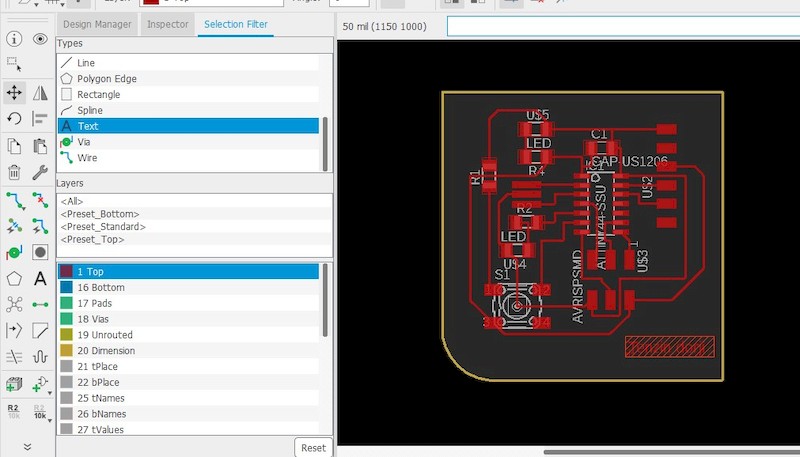
Task: Select layer 19 Unrouted
Action: coord(188,335)
